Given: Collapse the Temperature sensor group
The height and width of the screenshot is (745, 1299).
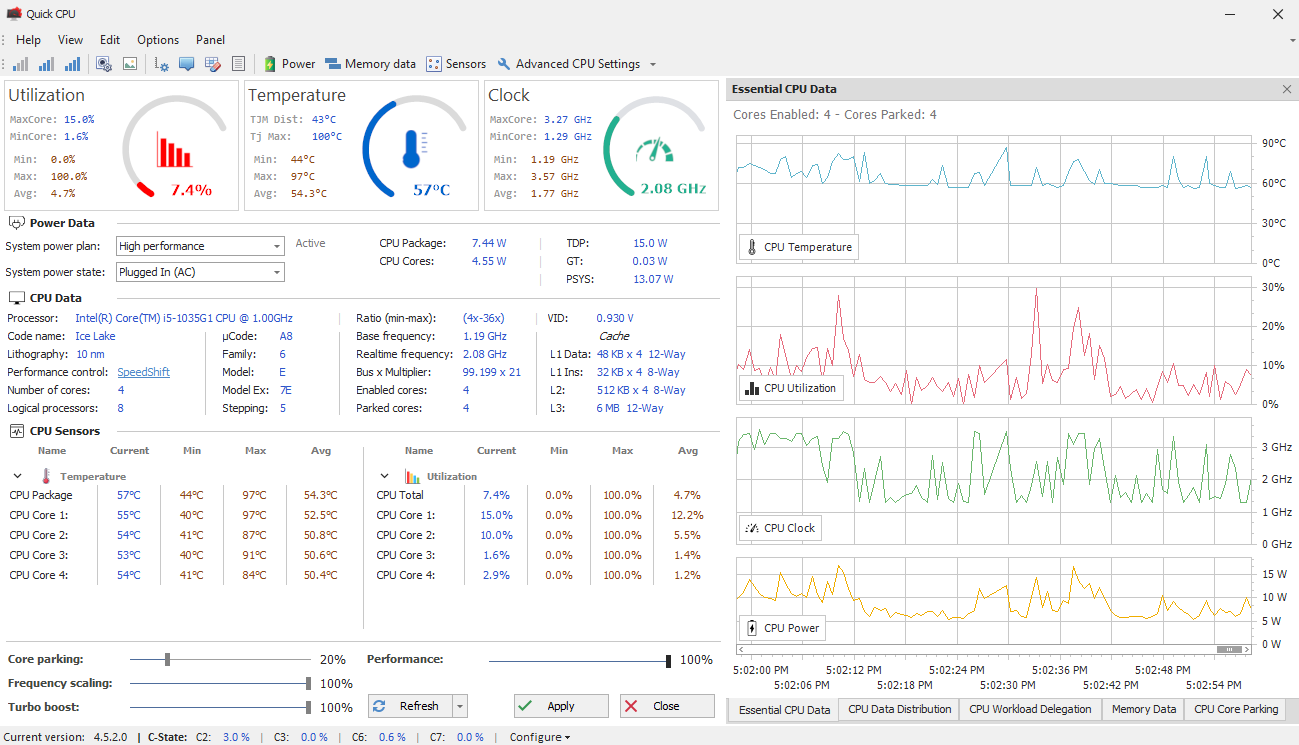Looking at the screenshot, I should click(x=18, y=477).
